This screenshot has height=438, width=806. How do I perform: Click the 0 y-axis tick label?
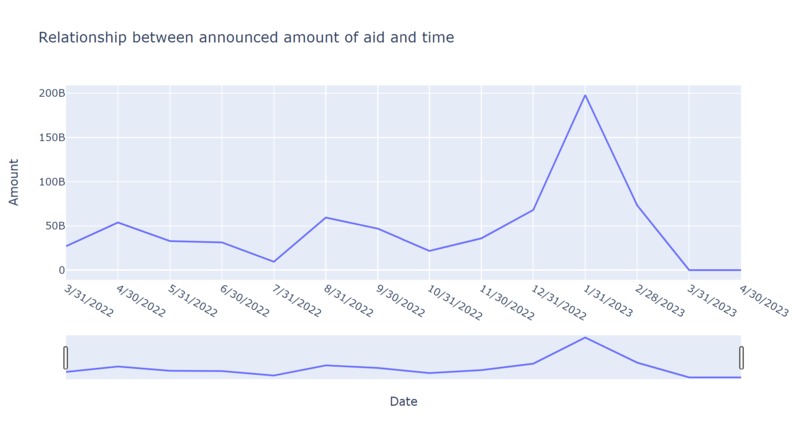(62, 270)
